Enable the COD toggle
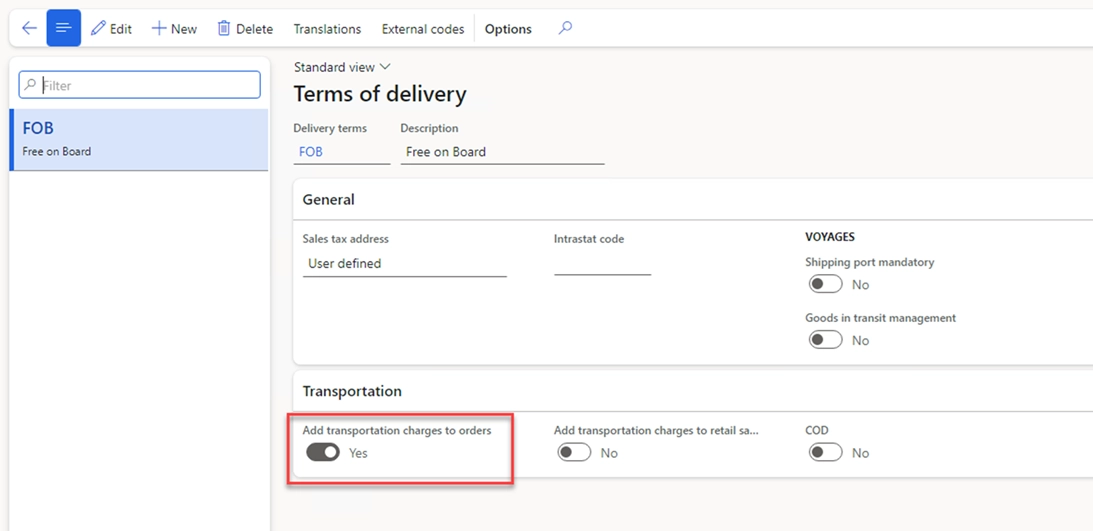 pyautogui.click(x=825, y=453)
